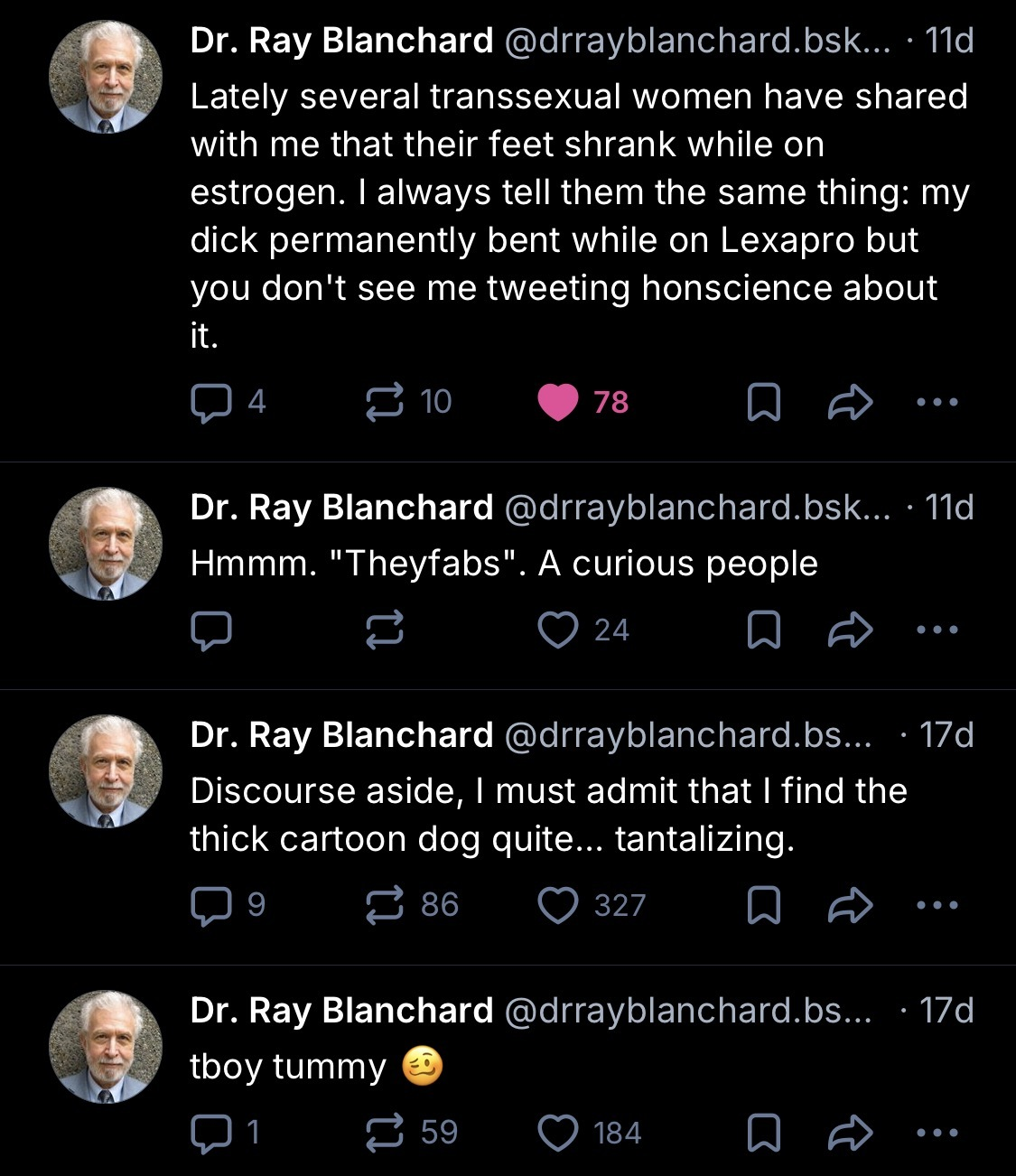Share the post with 78 likes
The image size is (1016, 1176).
click(850, 403)
